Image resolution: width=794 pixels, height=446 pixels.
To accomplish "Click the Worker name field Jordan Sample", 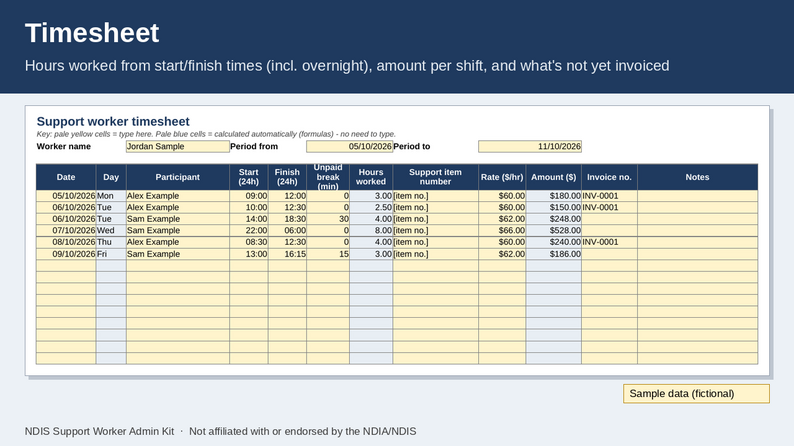I will (x=178, y=146).
